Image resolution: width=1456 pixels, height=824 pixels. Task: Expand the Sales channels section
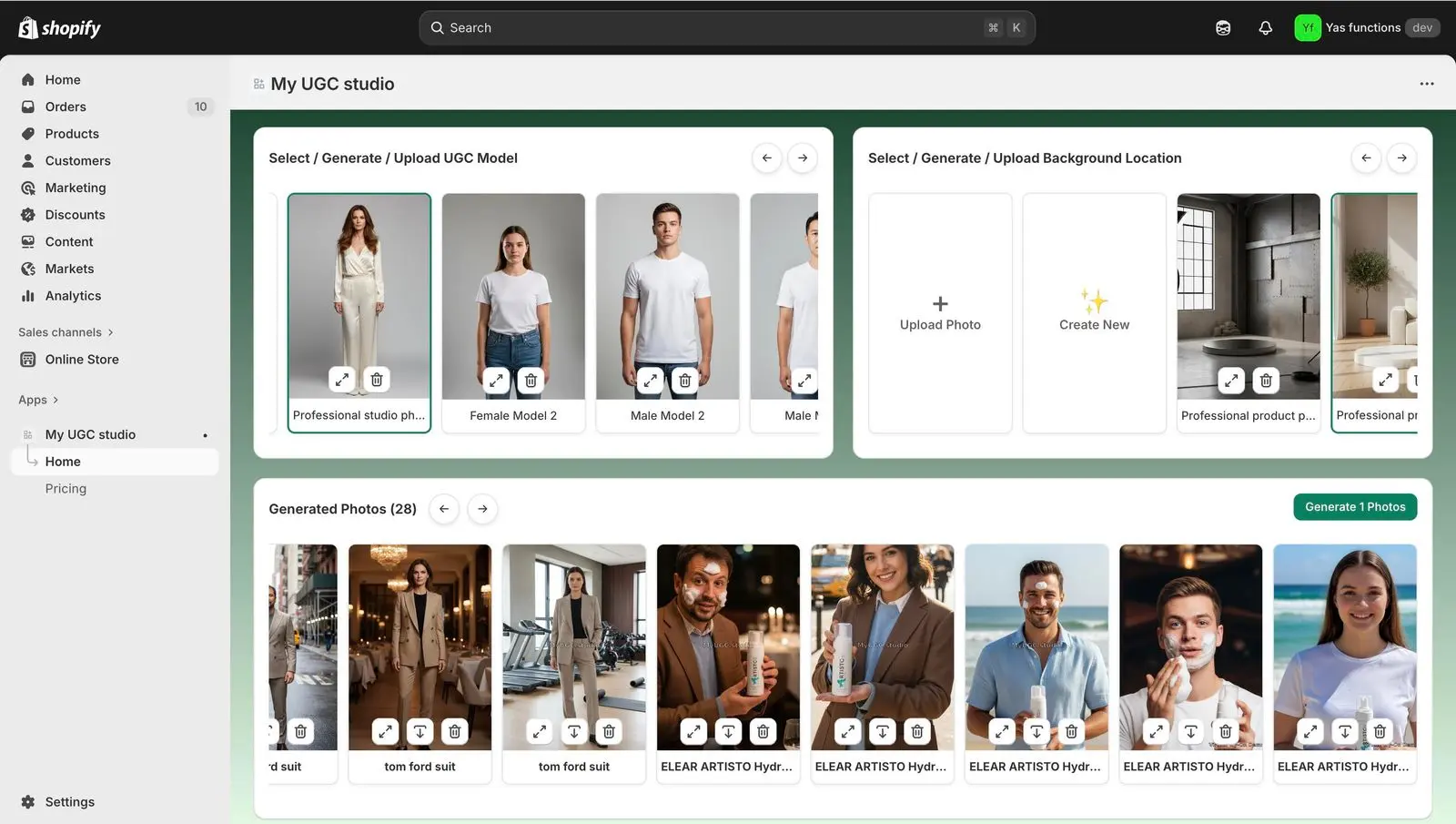[66, 331]
